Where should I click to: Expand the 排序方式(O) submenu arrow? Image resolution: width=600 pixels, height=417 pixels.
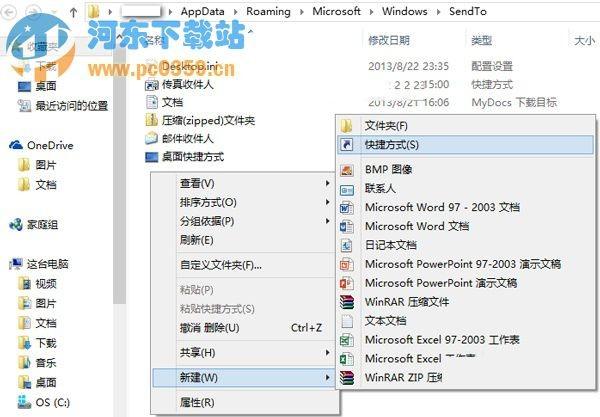coord(327,202)
